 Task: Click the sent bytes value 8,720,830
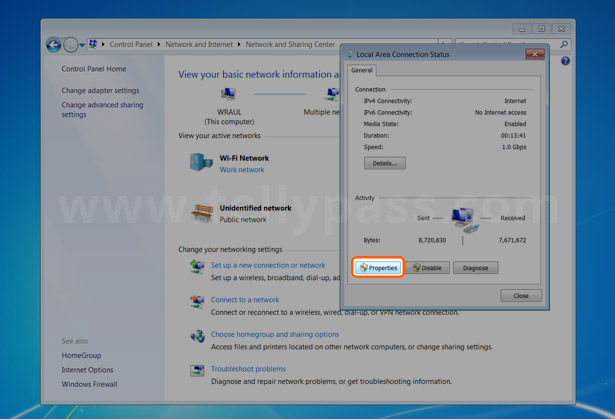(x=432, y=240)
